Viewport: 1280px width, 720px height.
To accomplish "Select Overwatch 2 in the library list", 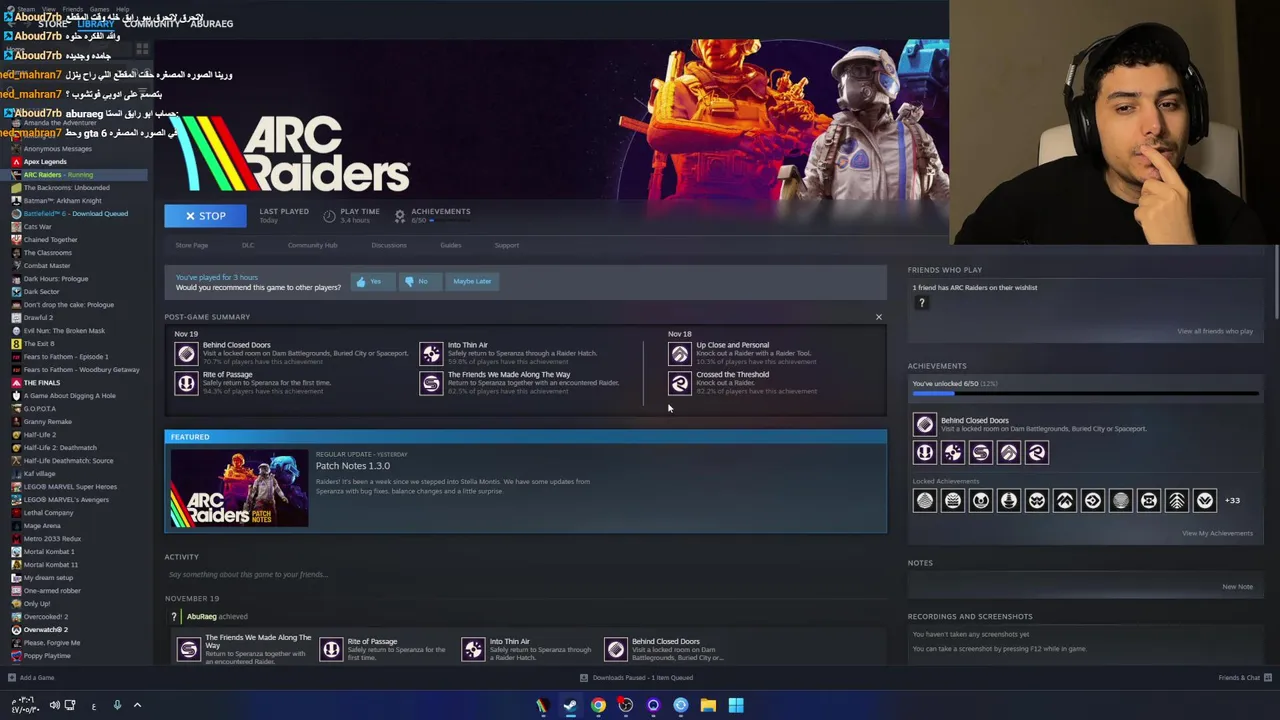I will click(x=45, y=630).
